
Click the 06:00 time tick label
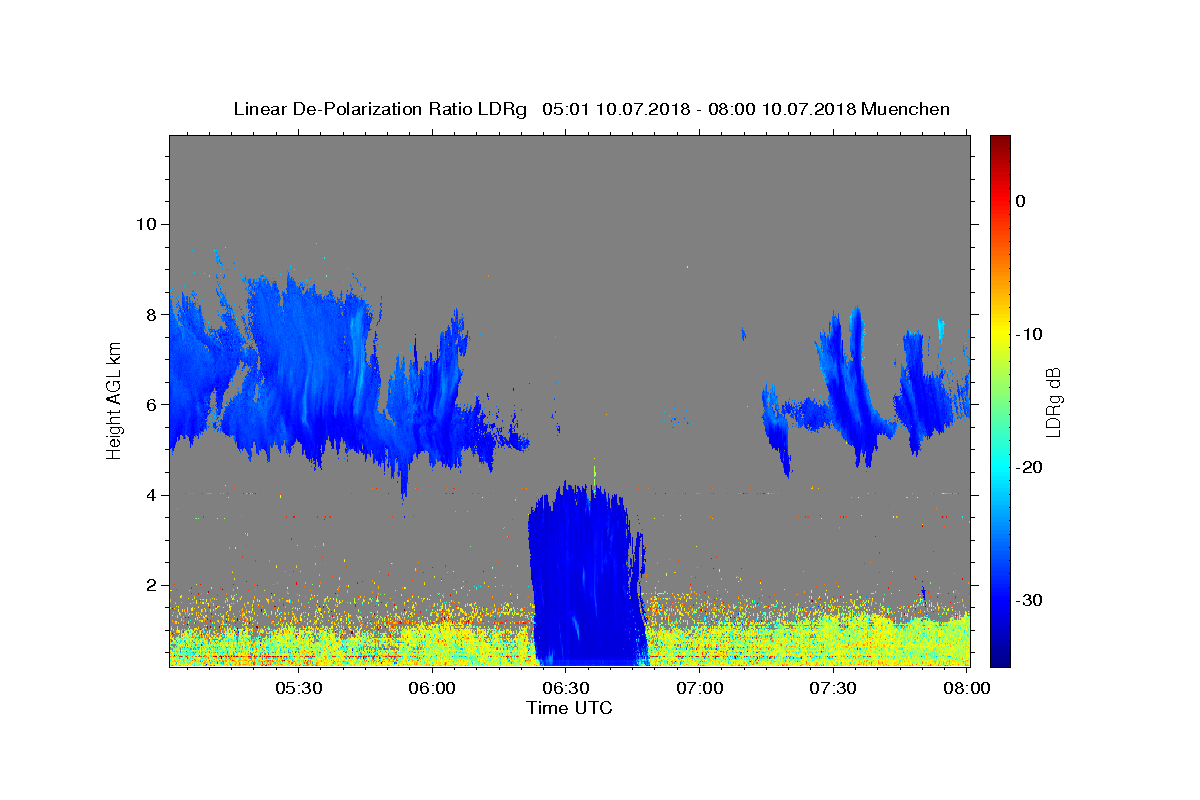432,689
